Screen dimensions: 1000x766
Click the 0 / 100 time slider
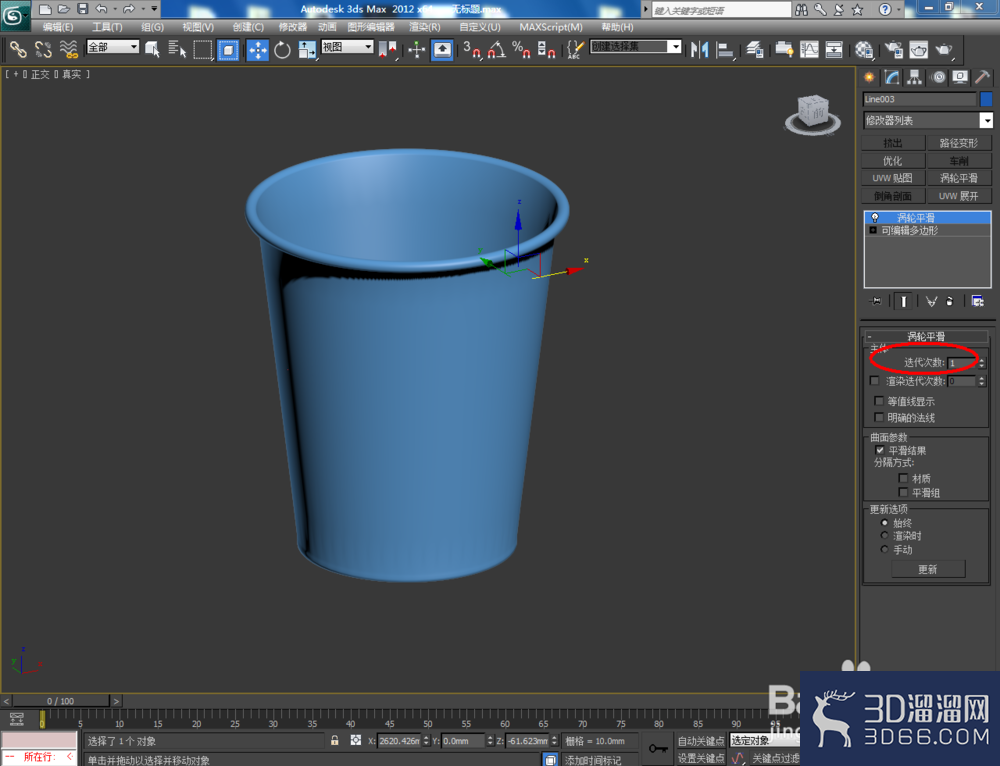pos(61,701)
